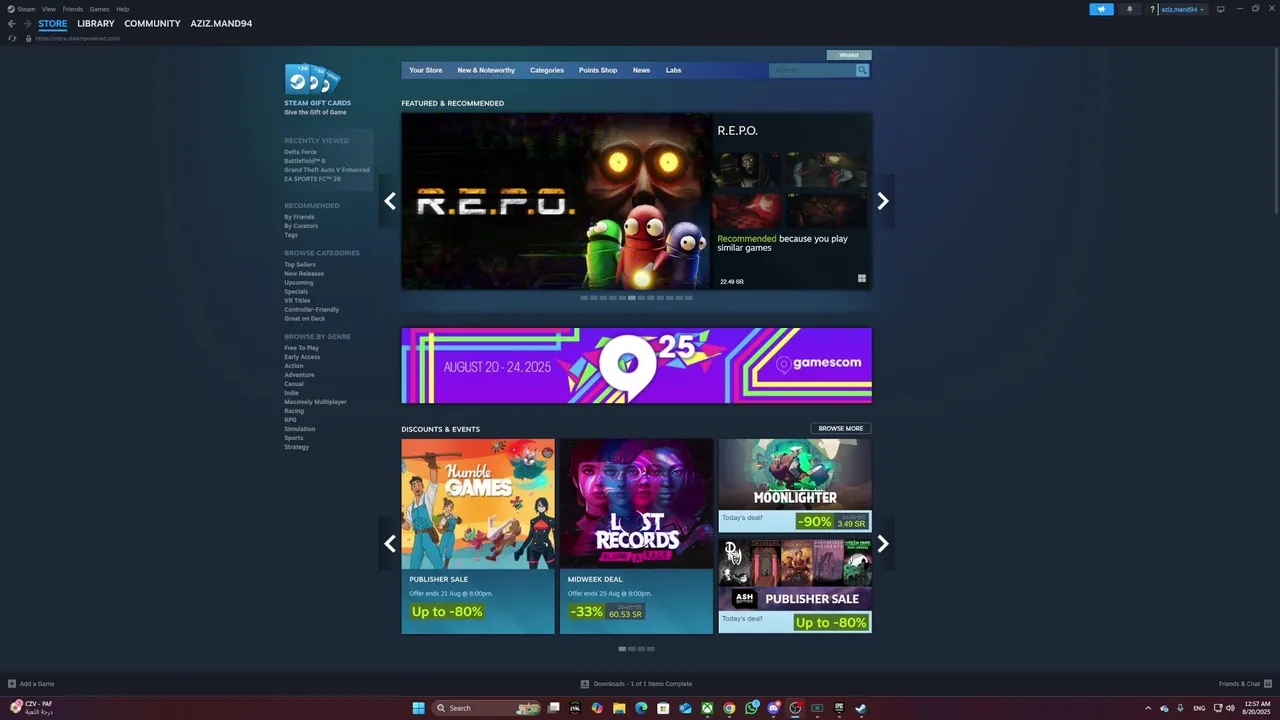The image size is (1280, 720).
Task: Open WhatsApp from the taskbar
Action: pos(751,708)
